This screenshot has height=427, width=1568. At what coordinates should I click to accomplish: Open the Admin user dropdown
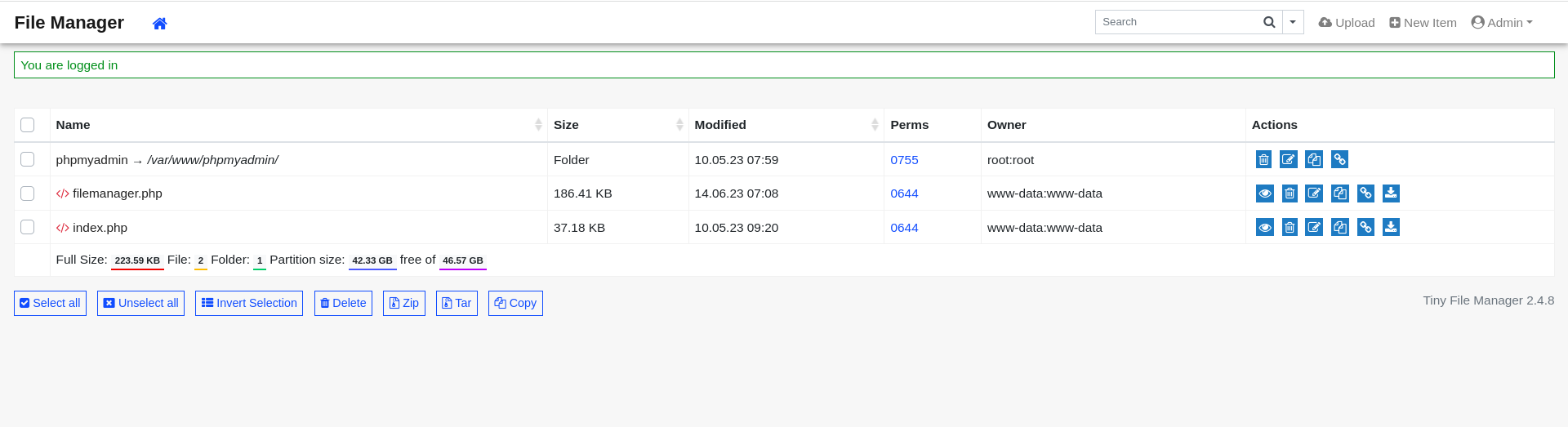click(1501, 23)
